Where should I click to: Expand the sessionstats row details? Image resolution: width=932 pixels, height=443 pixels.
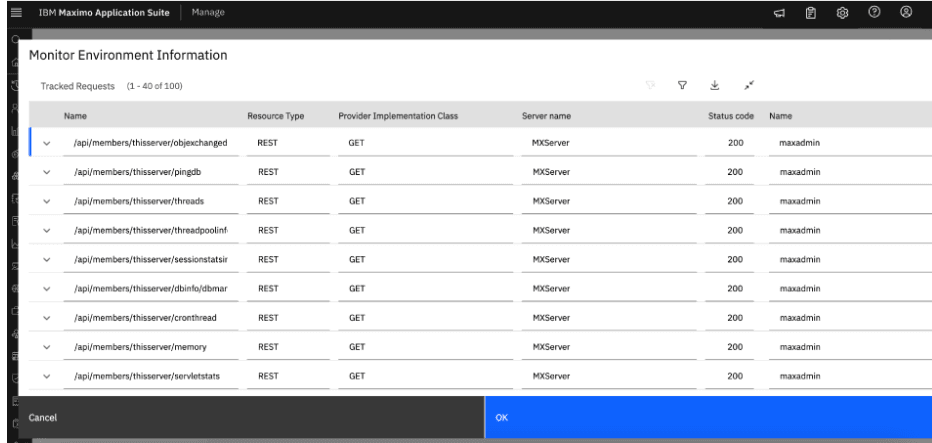47,260
